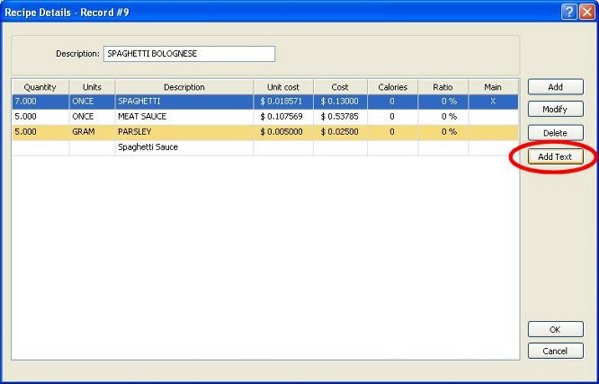Click the Add Text button
The height and width of the screenshot is (384, 599).
click(x=555, y=157)
